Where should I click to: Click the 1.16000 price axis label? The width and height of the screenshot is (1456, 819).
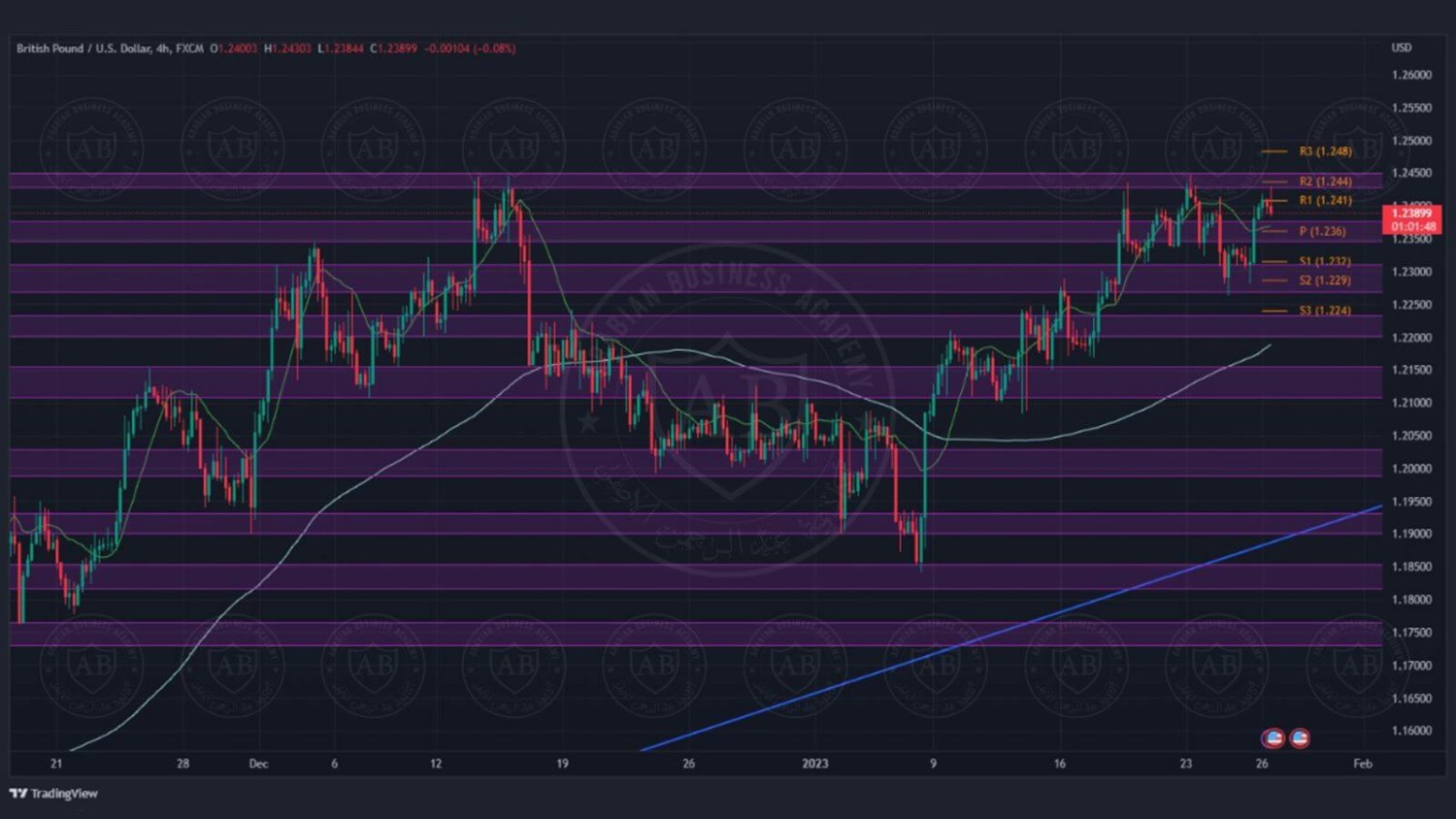(1411, 731)
